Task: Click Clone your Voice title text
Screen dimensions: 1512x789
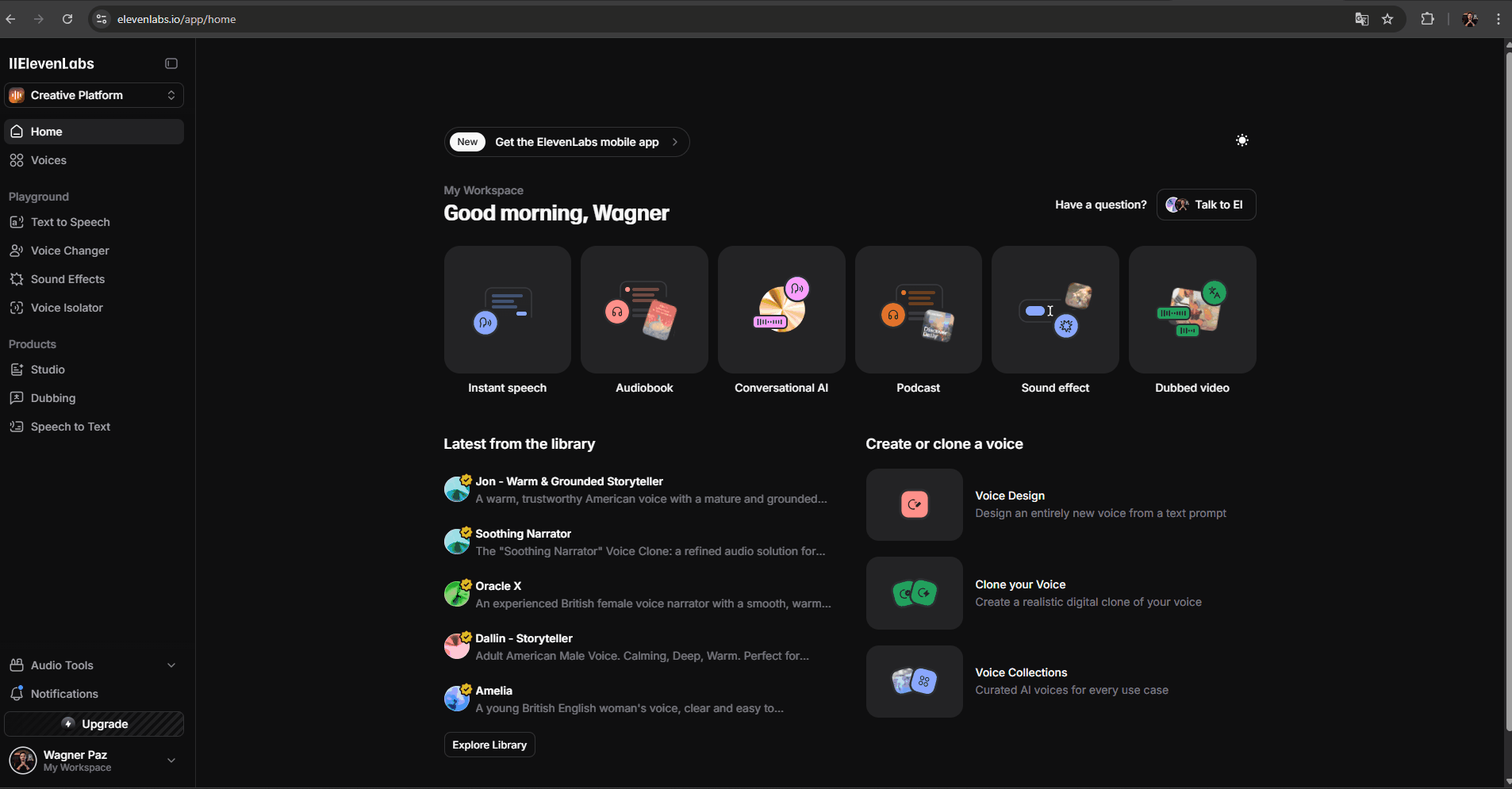Action: pyautogui.click(x=1020, y=584)
